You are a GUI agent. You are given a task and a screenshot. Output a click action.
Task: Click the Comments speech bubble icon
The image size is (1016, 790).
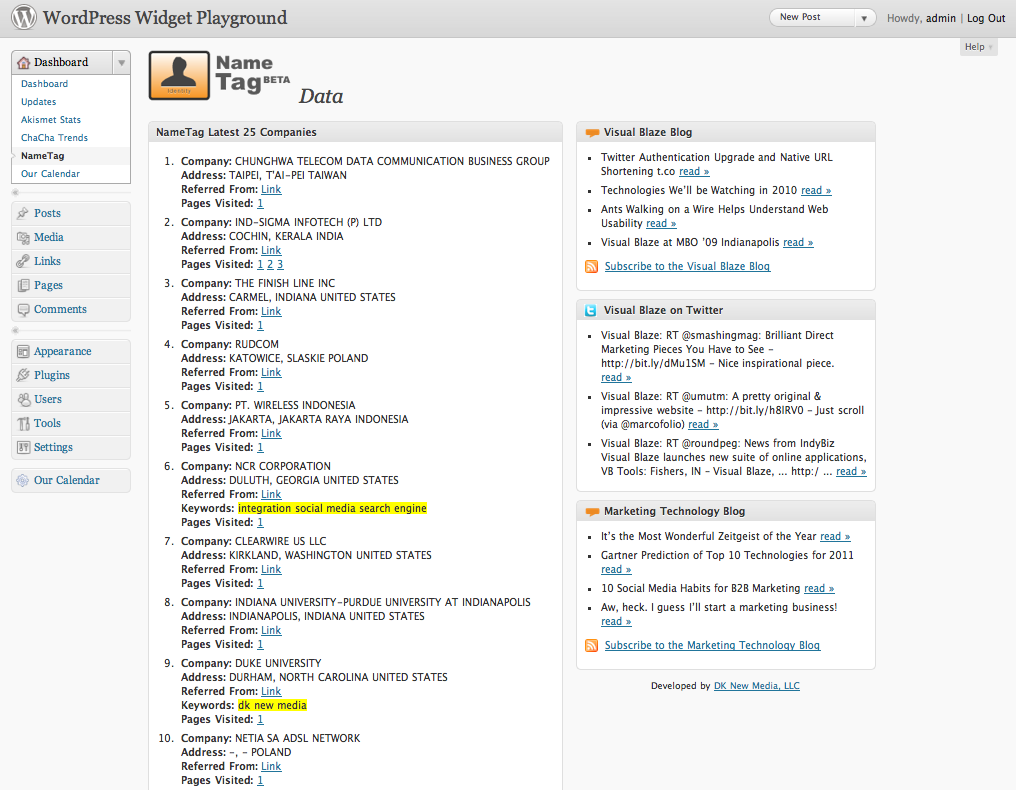[x=23, y=309]
